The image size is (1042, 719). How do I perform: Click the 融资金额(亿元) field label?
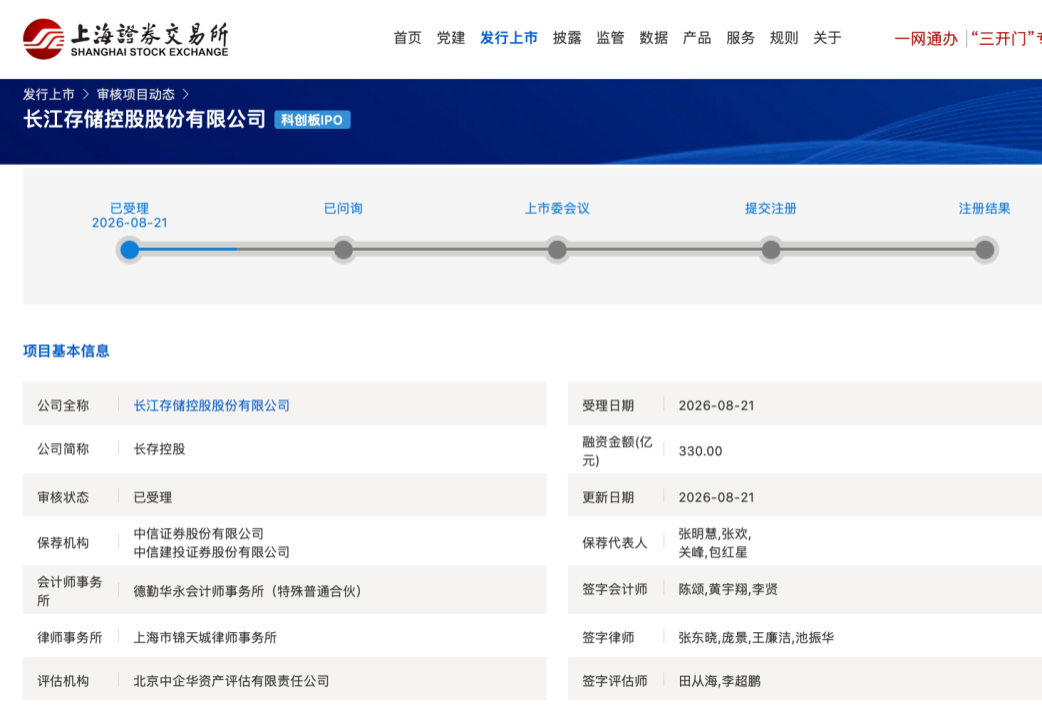(617, 451)
